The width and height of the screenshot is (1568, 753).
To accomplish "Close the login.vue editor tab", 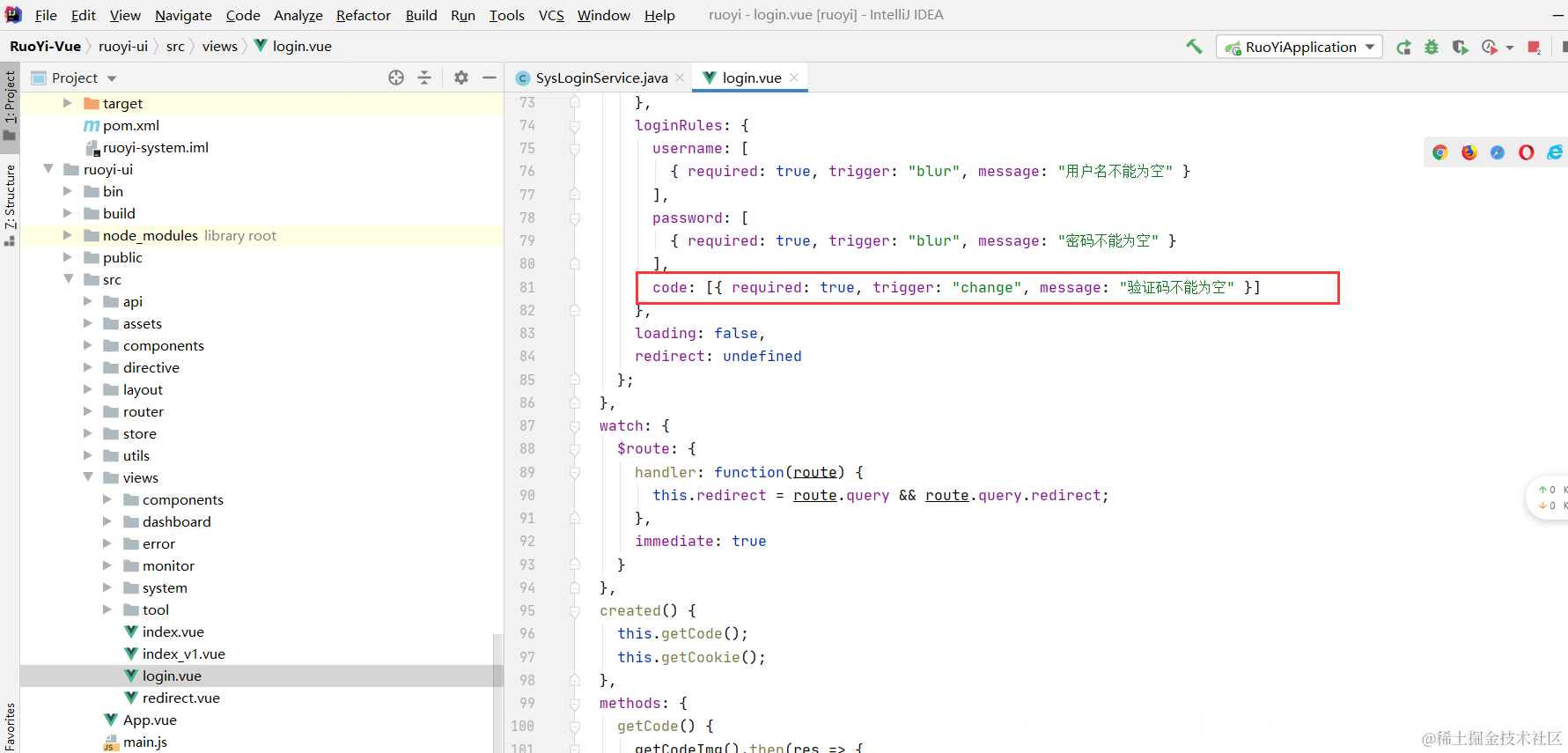I will click(x=794, y=78).
